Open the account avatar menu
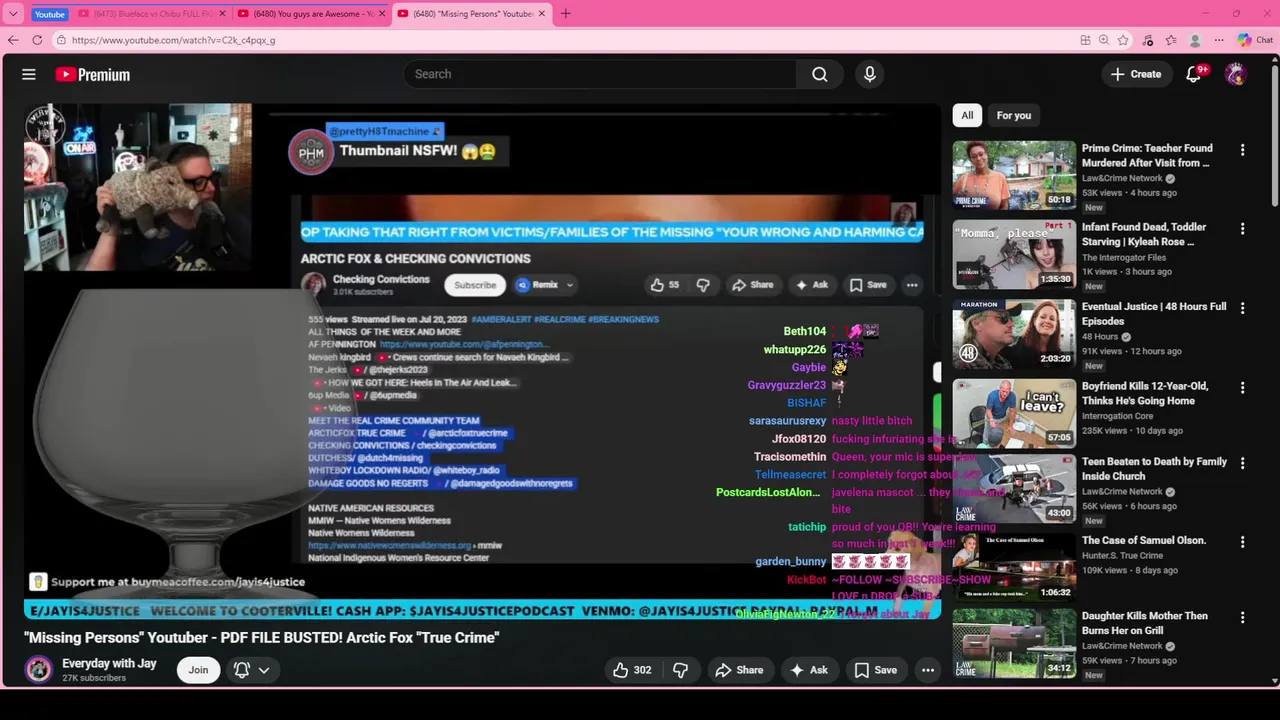This screenshot has height=720, width=1280. (1236, 74)
